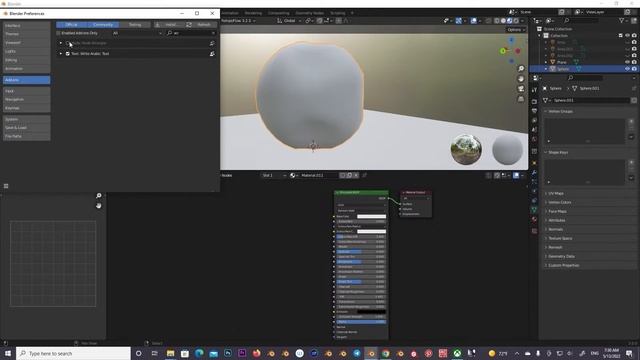Open the File Paths preferences section
This screenshot has height=360, width=640.
click(x=27, y=136)
